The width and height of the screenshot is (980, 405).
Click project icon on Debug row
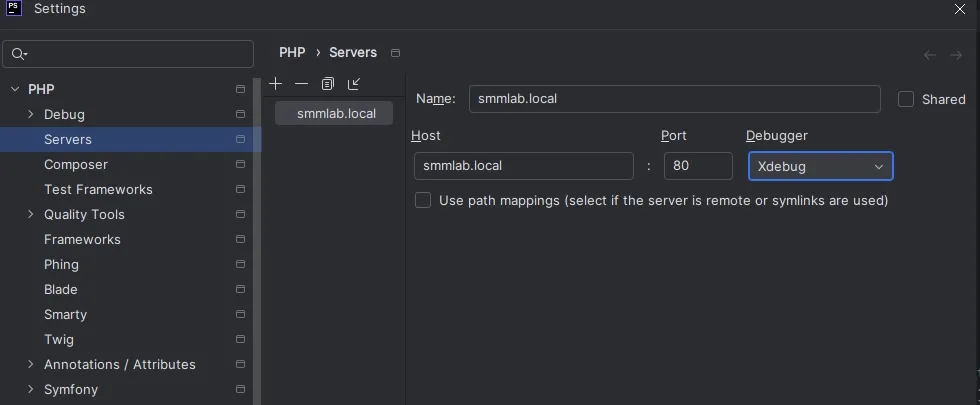(240, 114)
